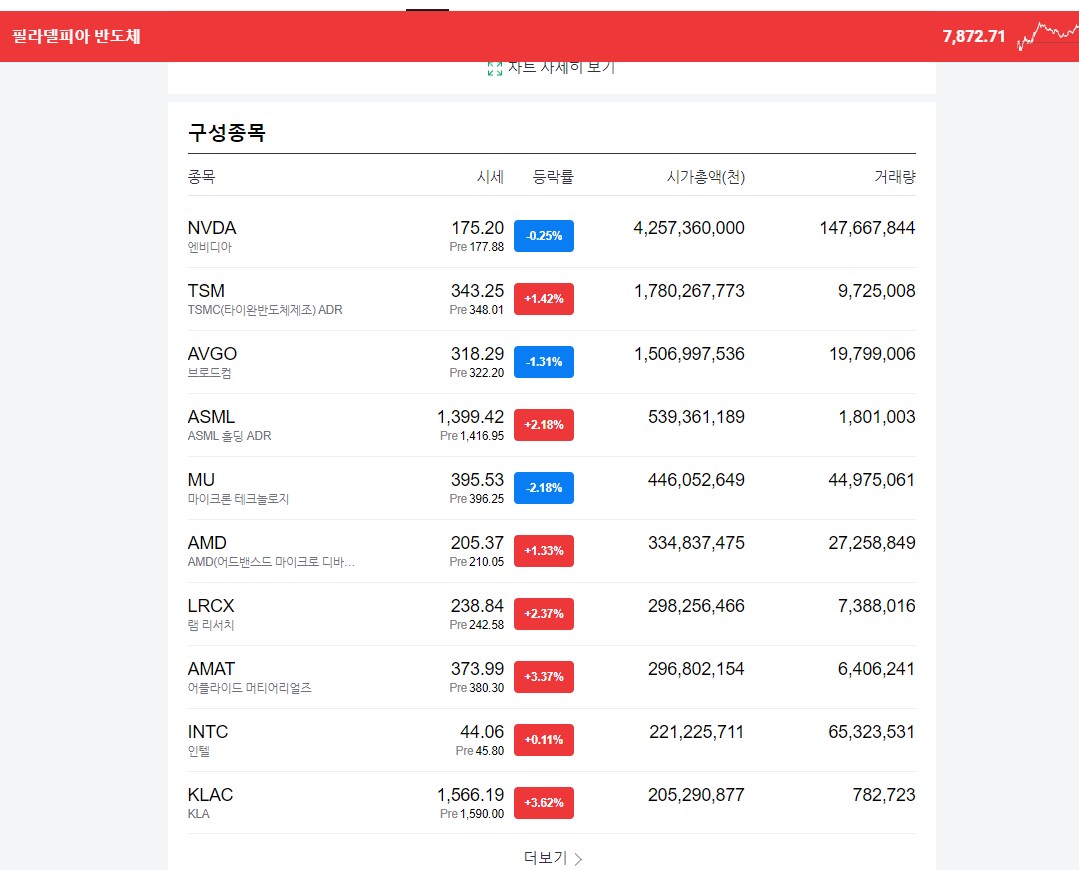Click the mini chart in the red header
Image resolution: width=1079 pixels, height=870 pixels.
[x=1047, y=36]
